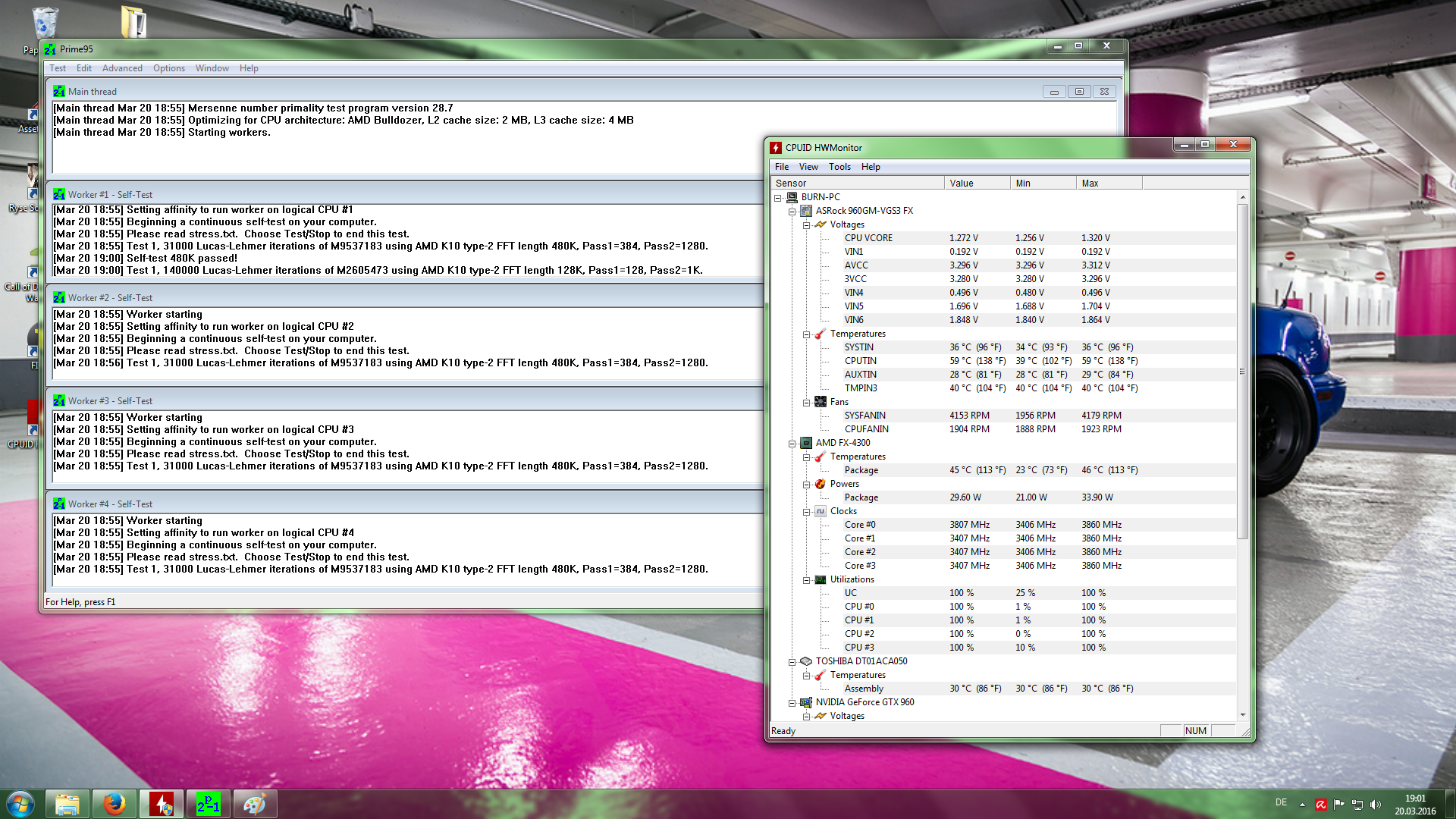Click the Worker #1 window icon
The image size is (1456, 819).
coord(59,195)
